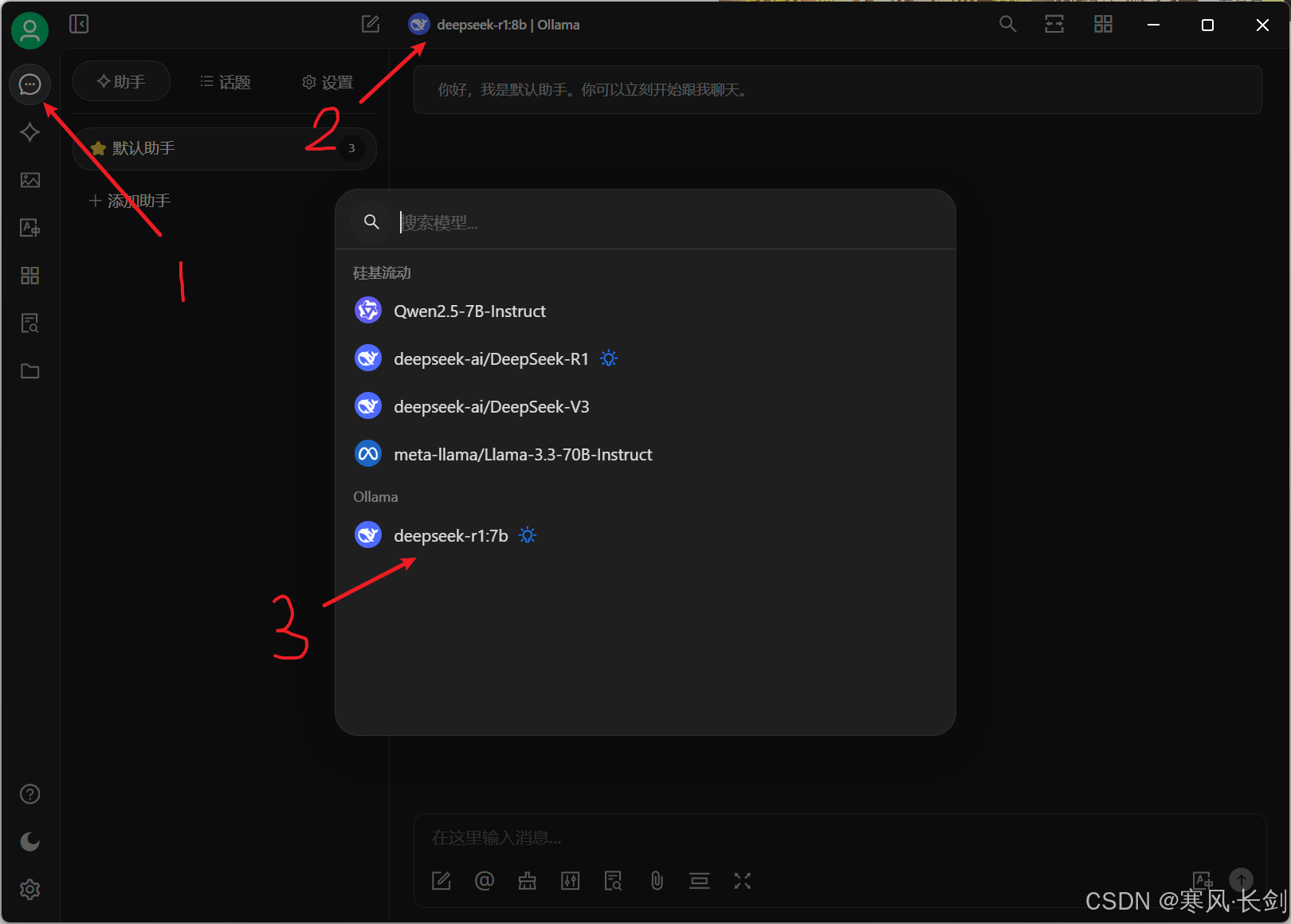Click the Ollama provider group label
The height and width of the screenshot is (924, 1291).
(x=375, y=497)
